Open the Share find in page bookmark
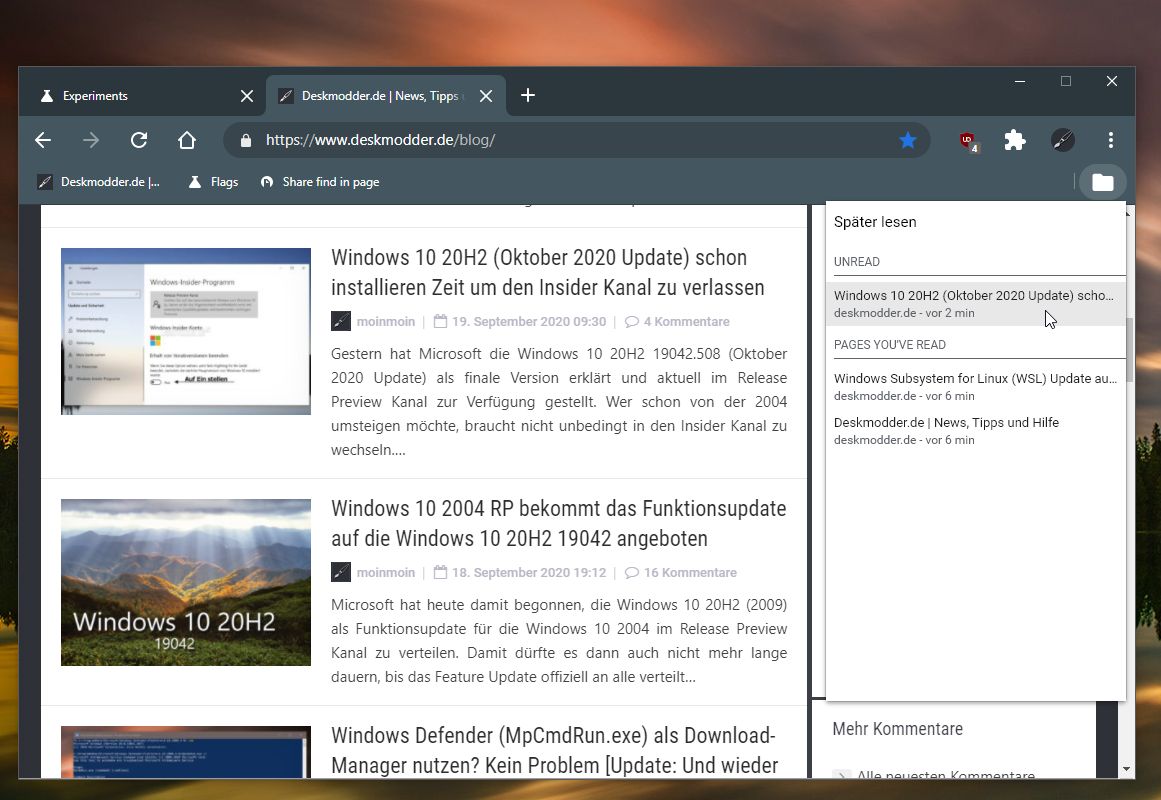 [320, 182]
